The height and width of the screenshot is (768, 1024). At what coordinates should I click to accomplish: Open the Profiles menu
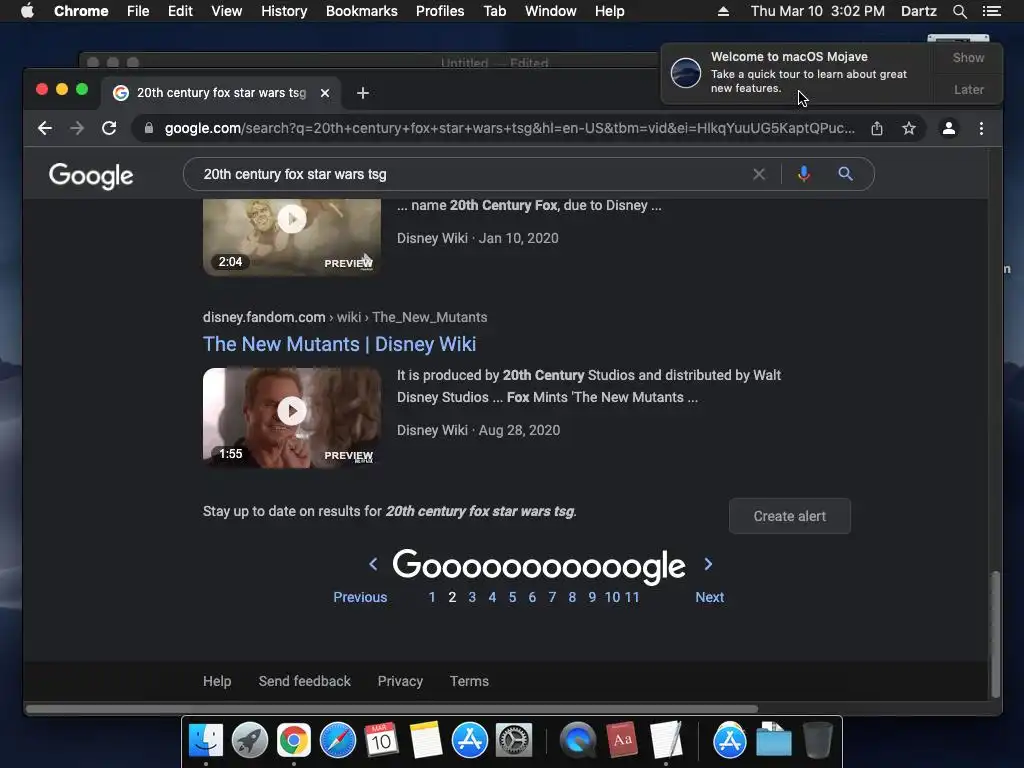tap(440, 11)
